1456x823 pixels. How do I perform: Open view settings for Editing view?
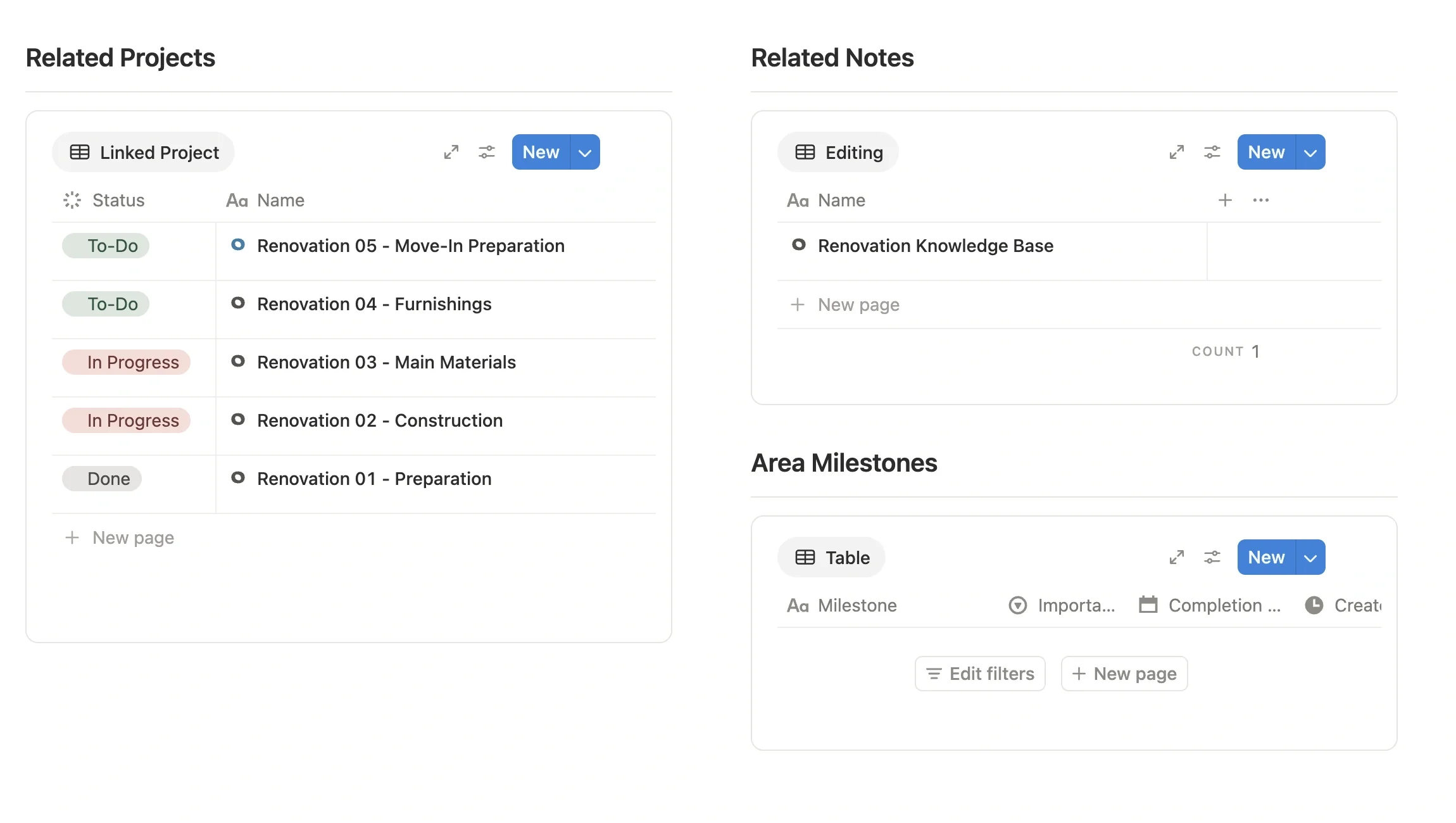pos(1212,152)
